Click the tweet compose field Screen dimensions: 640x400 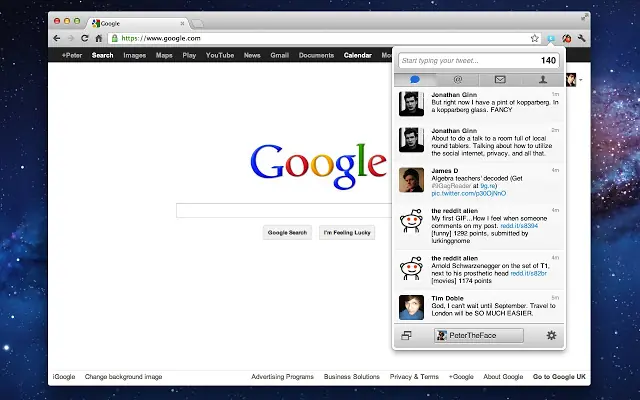tap(479, 61)
